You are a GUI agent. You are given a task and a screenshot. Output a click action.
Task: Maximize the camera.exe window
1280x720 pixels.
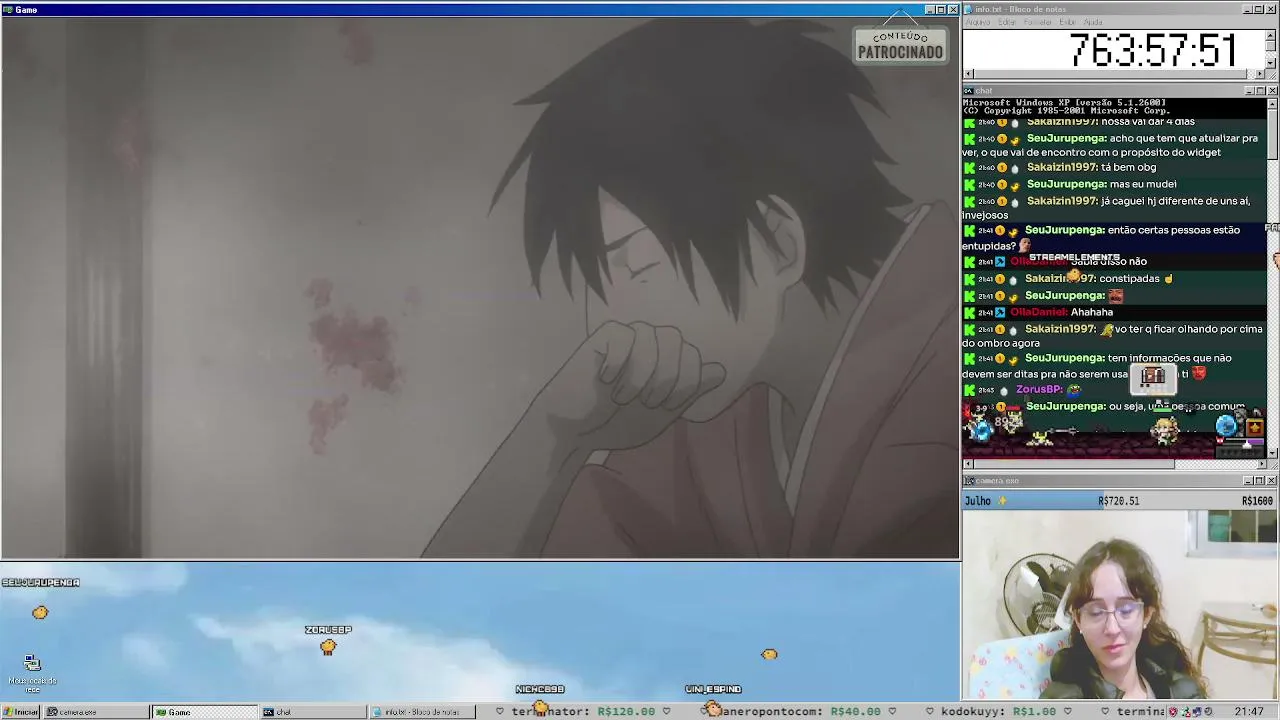click(1261, 481)
